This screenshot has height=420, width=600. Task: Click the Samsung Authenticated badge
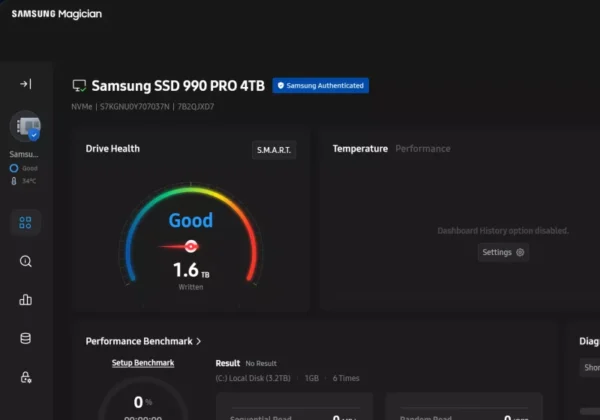[321, 85]
